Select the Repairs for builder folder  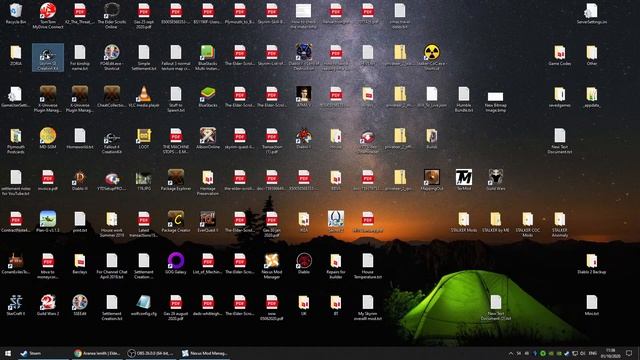click(x=336, y=266)
